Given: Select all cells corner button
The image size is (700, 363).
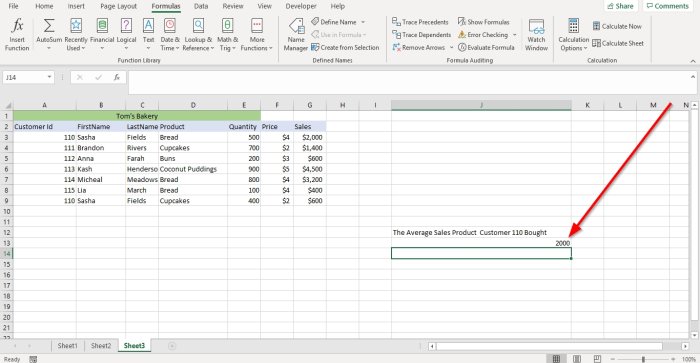Looking at the screenshot, I should [x=7, y=105].
